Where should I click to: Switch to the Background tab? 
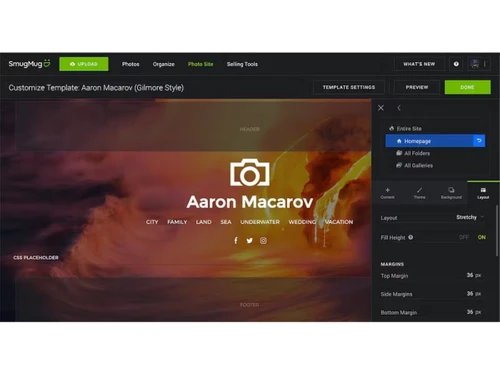[451, 193]
